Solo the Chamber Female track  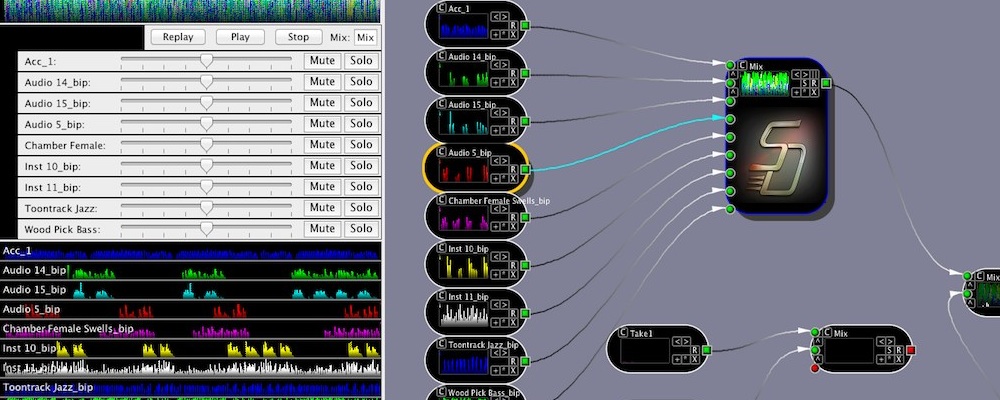coord(361,145)
